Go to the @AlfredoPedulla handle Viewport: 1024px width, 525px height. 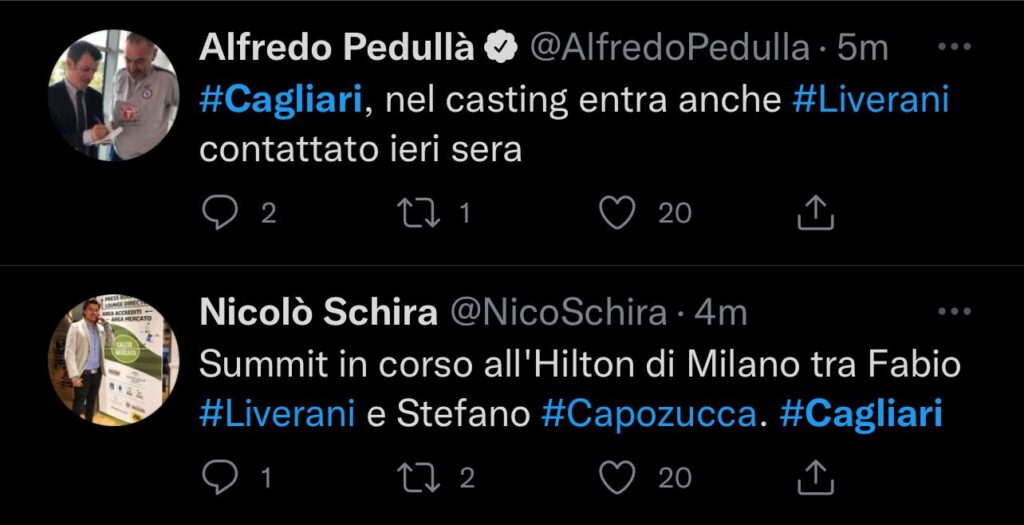tap(668, 48)
